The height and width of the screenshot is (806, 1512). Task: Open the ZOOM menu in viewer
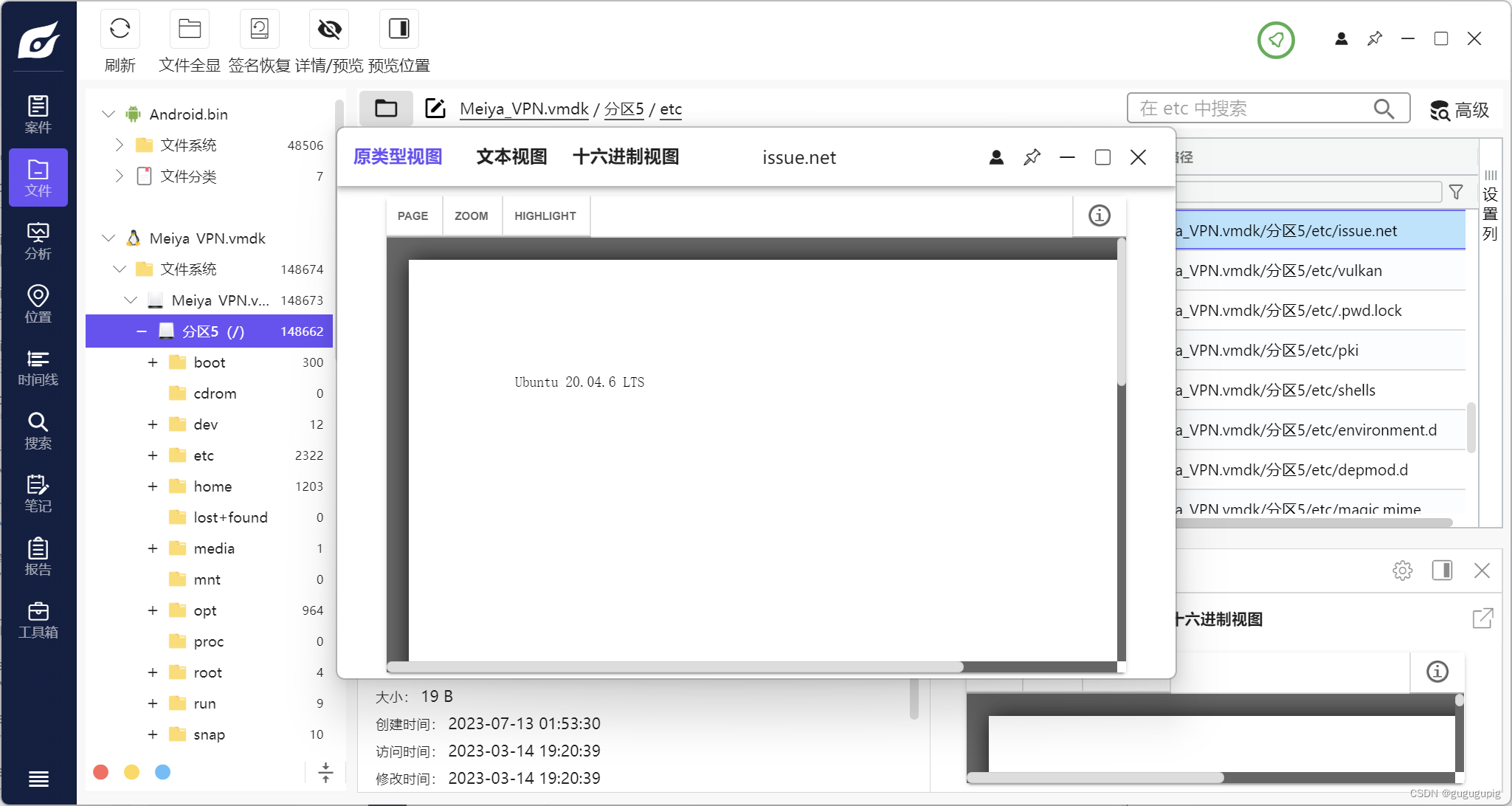[x=471, y=216]
